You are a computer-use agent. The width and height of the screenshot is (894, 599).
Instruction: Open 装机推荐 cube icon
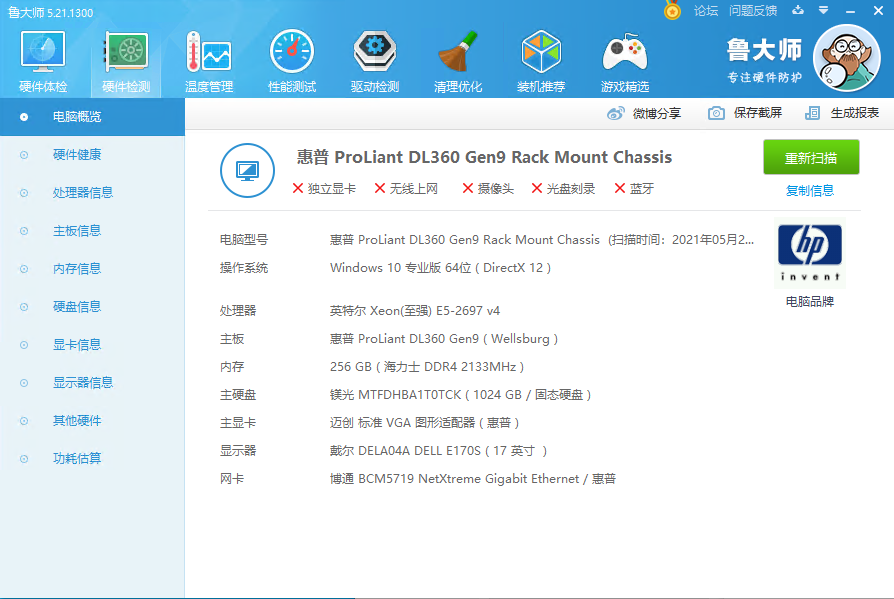(x=541, y=62)
